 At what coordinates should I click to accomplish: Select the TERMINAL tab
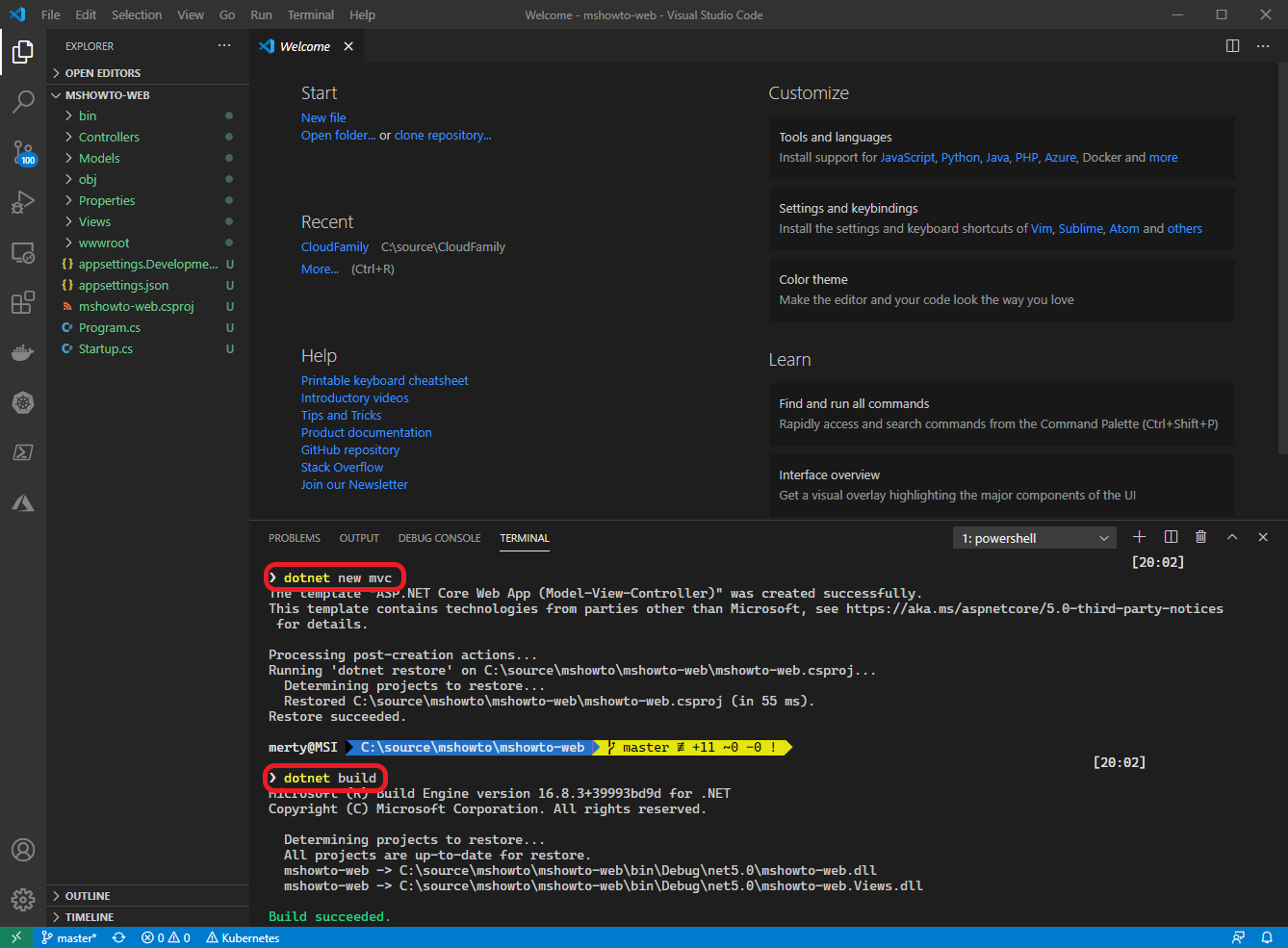525,538
